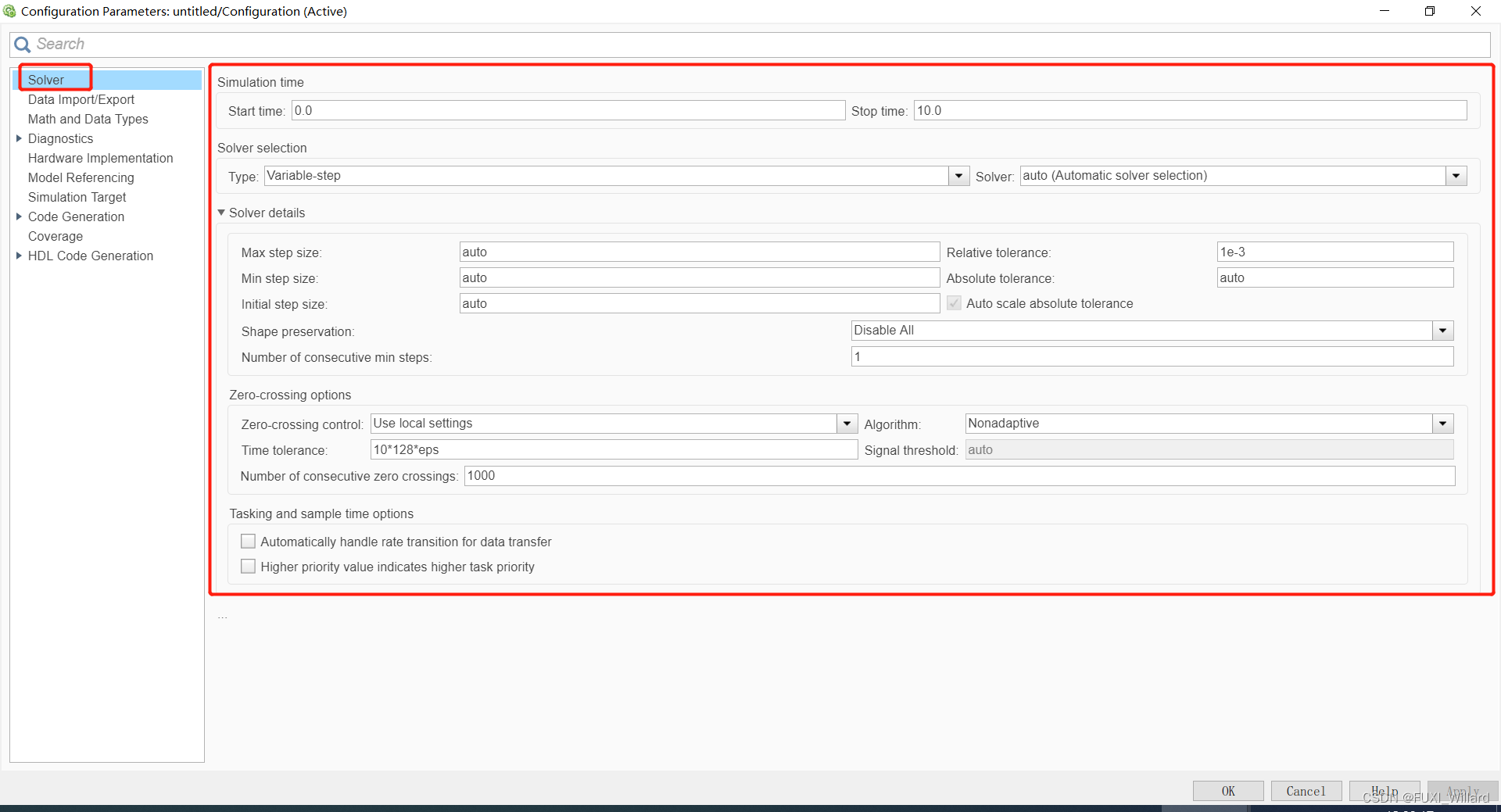Click the search magnifier icon
The image size is (1501, 812).
23,45
